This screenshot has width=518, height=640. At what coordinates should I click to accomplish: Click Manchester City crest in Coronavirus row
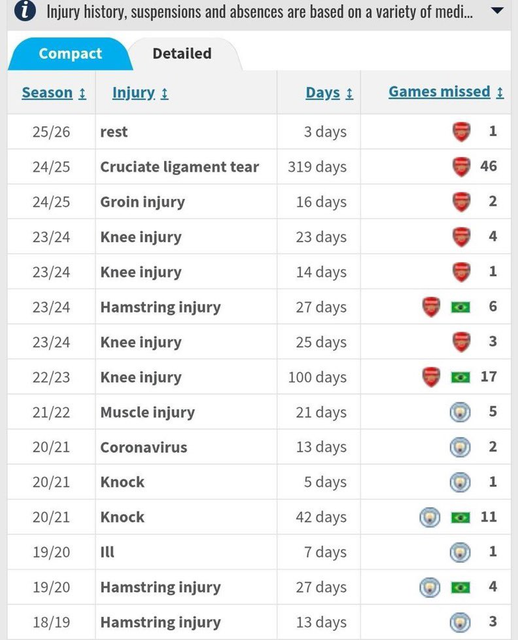[460, 447]
